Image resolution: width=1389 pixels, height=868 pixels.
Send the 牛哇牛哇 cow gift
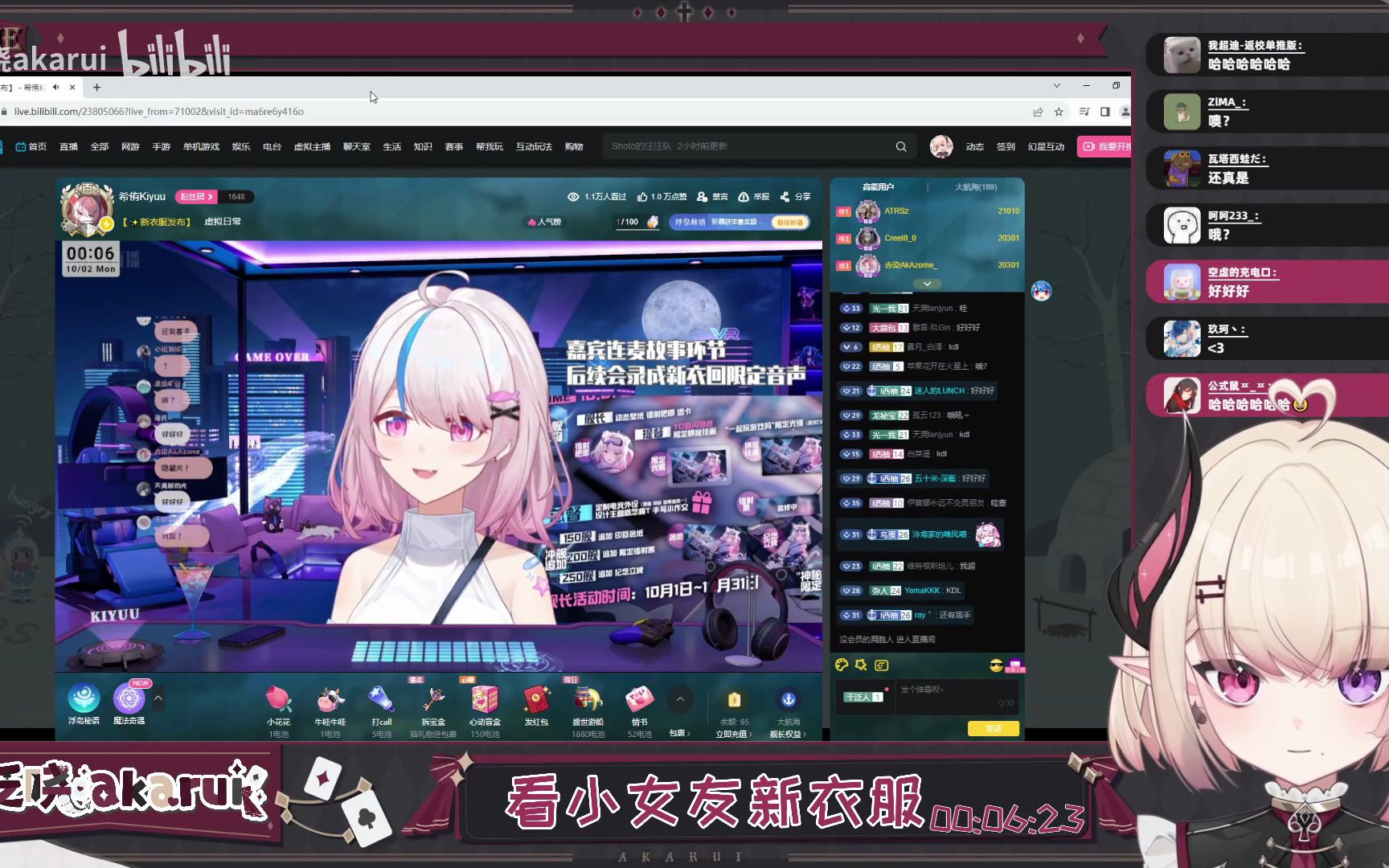click(330, 701)
